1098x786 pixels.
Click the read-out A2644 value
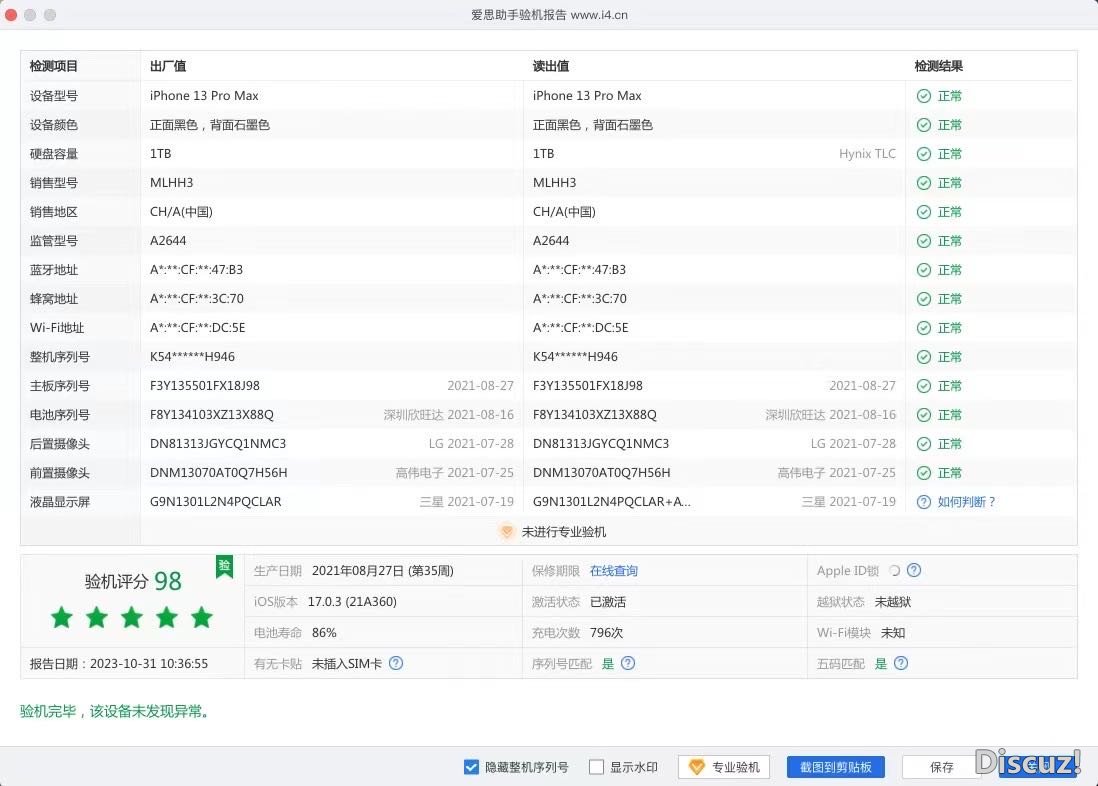point(551,241)
